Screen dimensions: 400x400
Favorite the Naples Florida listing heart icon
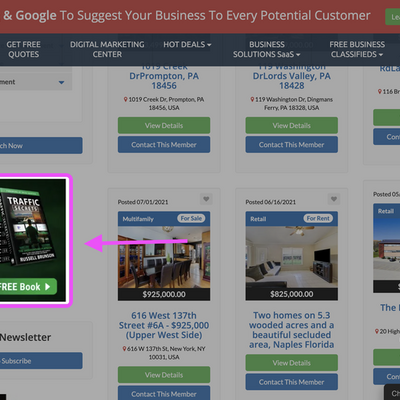pyautogui.click(x=334, y=199)
